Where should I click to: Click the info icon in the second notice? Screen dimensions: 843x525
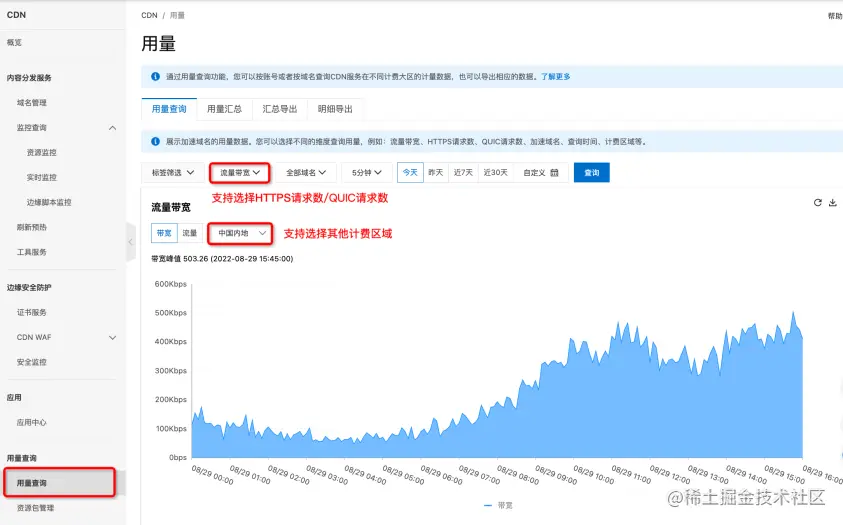[155, 141]
